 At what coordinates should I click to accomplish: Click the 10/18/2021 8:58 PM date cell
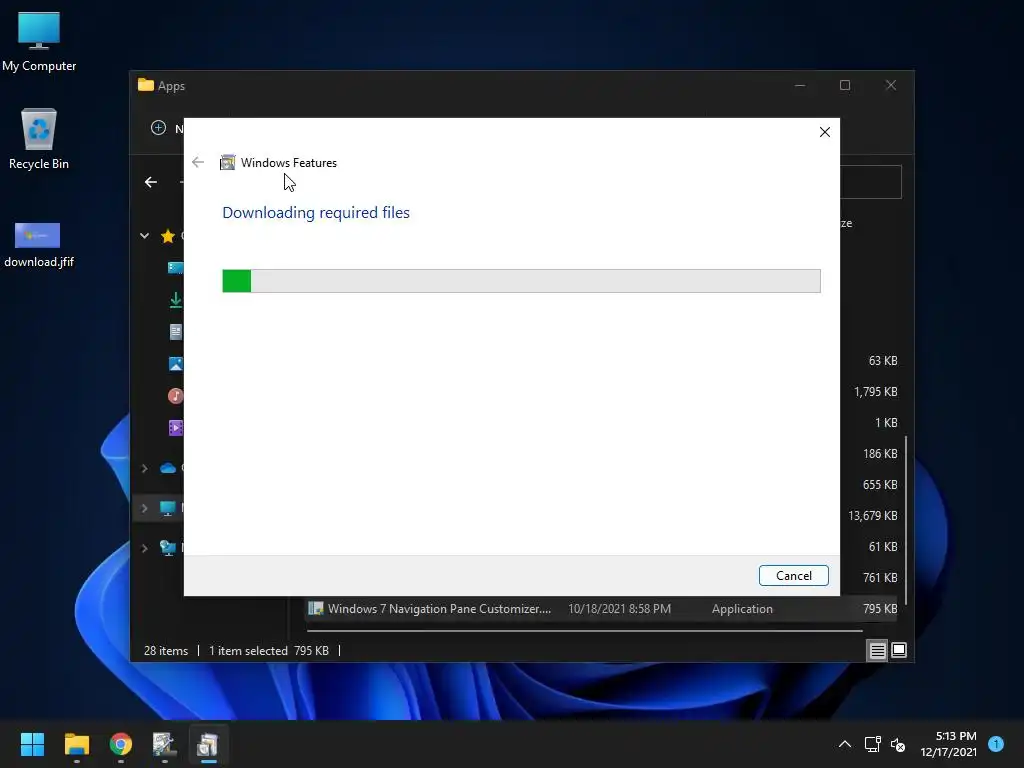(x=619, y=609)
